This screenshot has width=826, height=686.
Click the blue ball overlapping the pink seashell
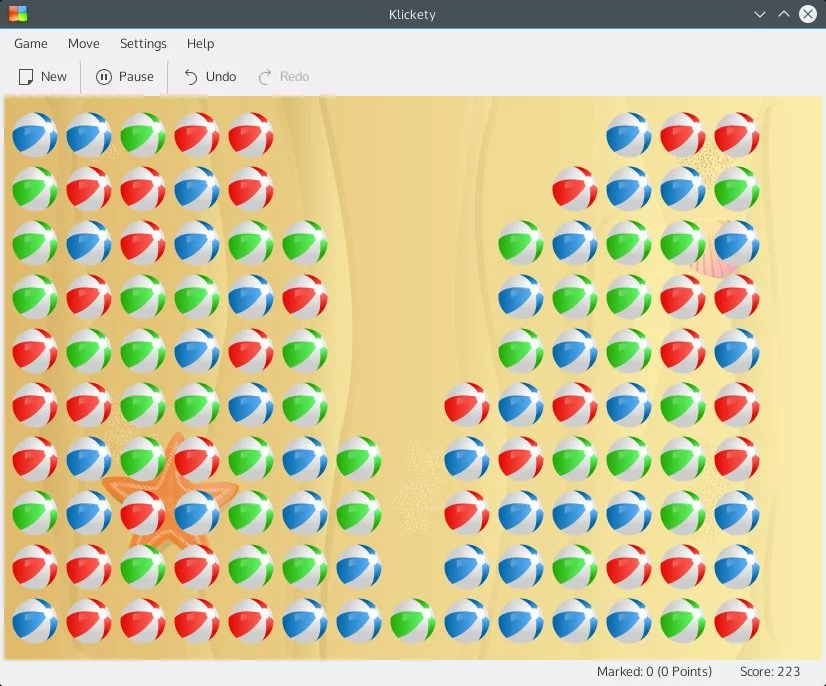736,243
